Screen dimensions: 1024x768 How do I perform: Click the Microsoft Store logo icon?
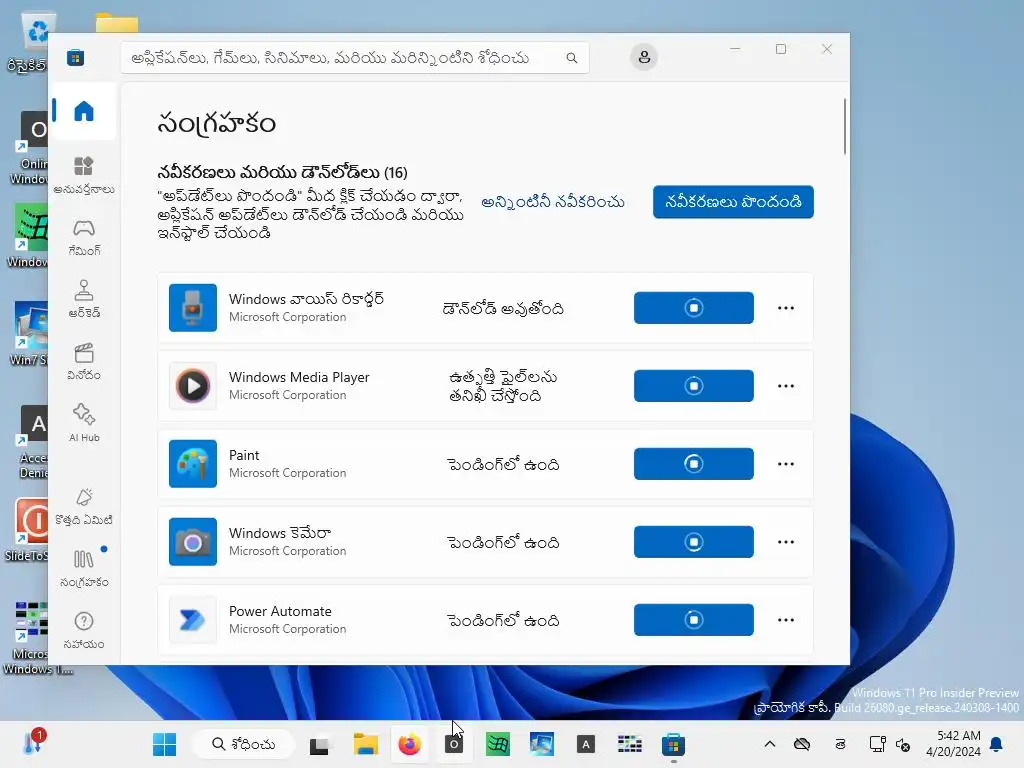pos(76,57)
